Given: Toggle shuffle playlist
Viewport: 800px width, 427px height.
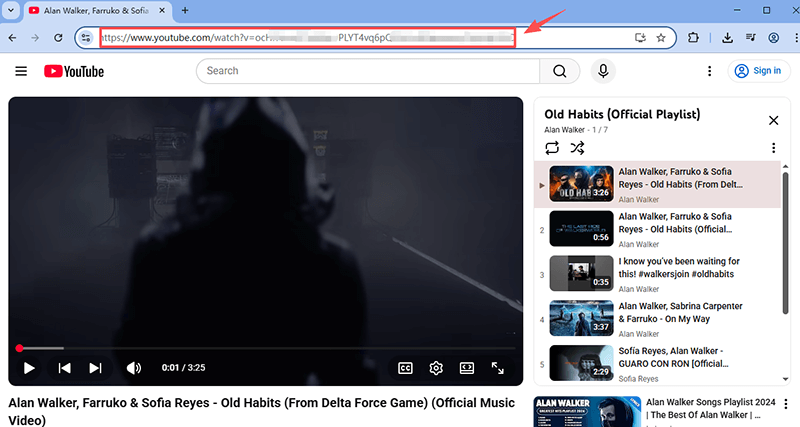Looking at the screenshot, I should pos(578,148).
